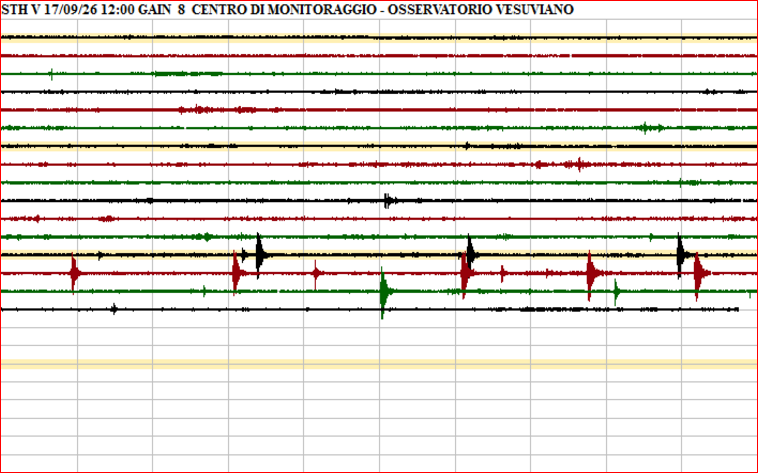Click the small black burst mid-screen on tenth trace
Screen dimensions: 758x473
point(389,200)
